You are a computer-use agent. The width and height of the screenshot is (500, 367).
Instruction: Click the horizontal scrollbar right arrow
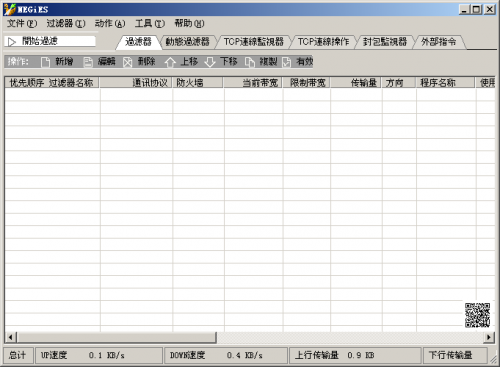click(489, 337)
